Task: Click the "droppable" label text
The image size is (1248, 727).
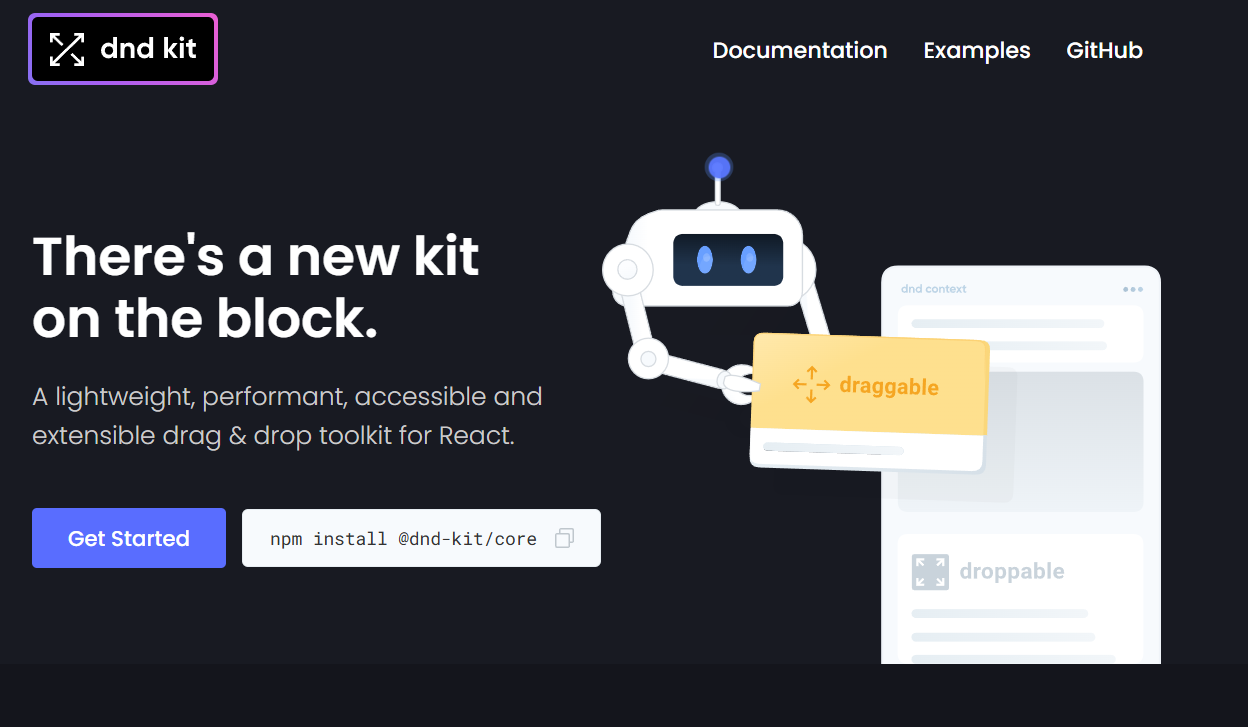Action: pyautogui.click(x=1012, y=572)
